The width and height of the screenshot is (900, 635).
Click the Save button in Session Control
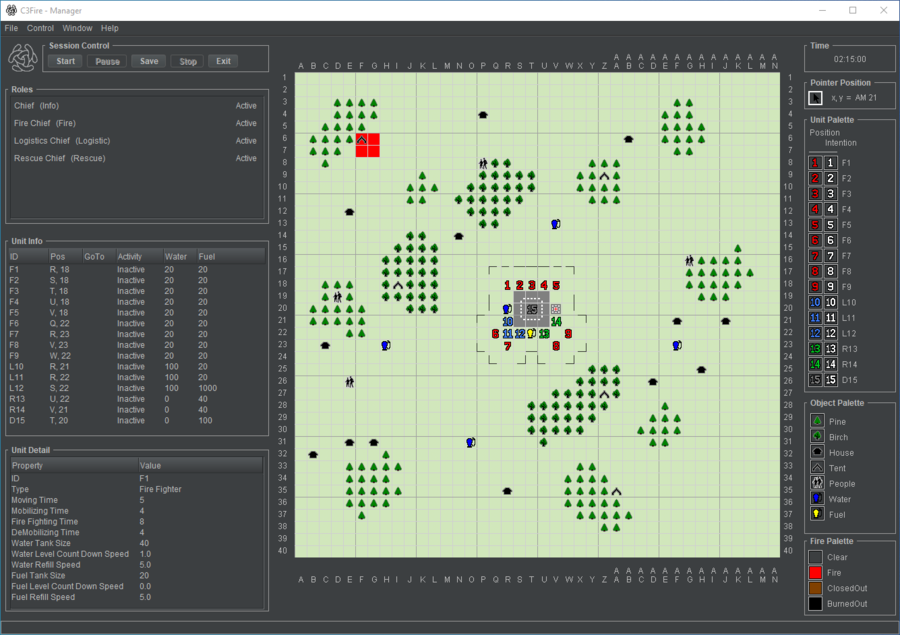tap(149, 61)
